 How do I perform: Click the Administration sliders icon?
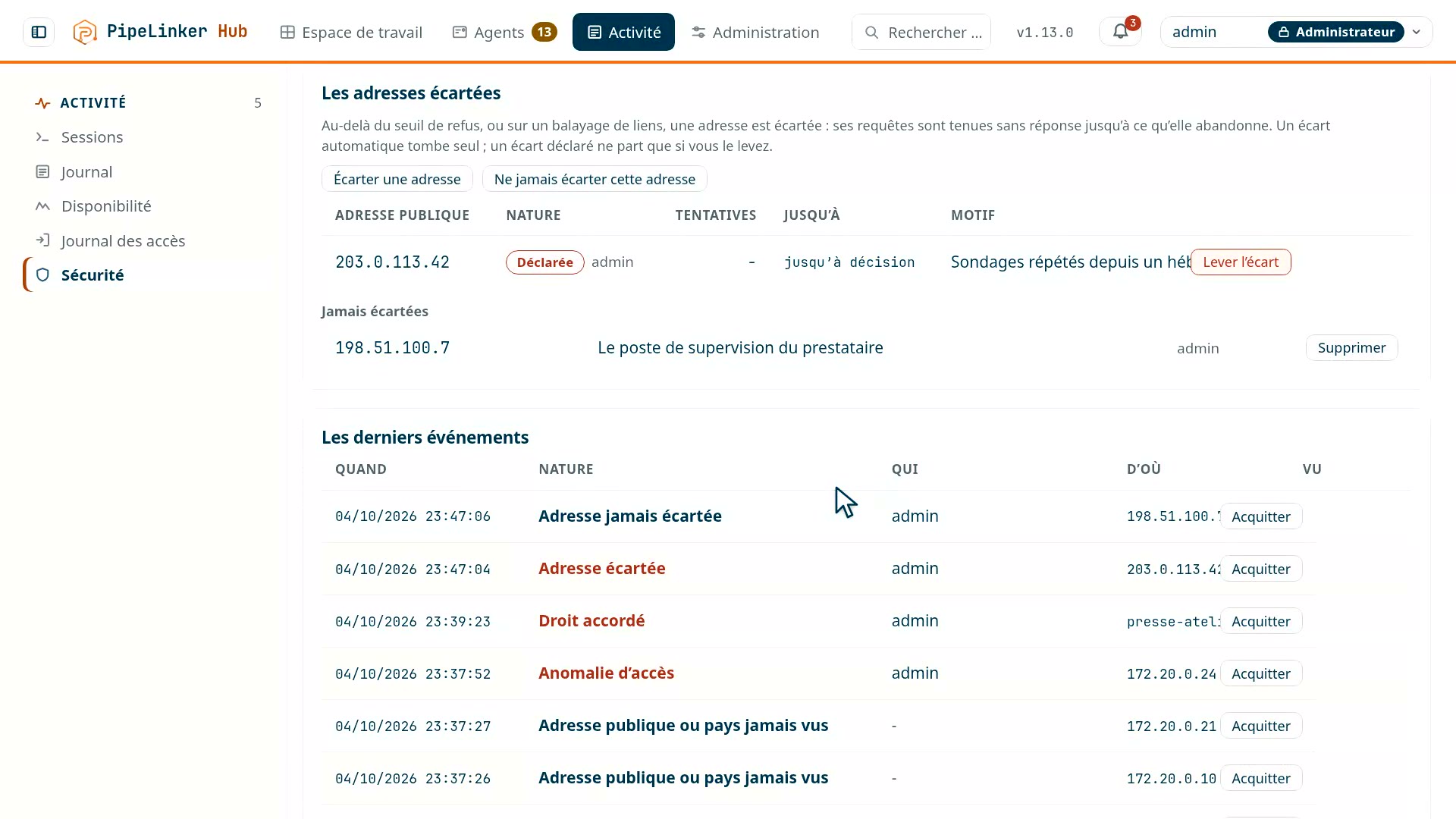pos(698,32)
